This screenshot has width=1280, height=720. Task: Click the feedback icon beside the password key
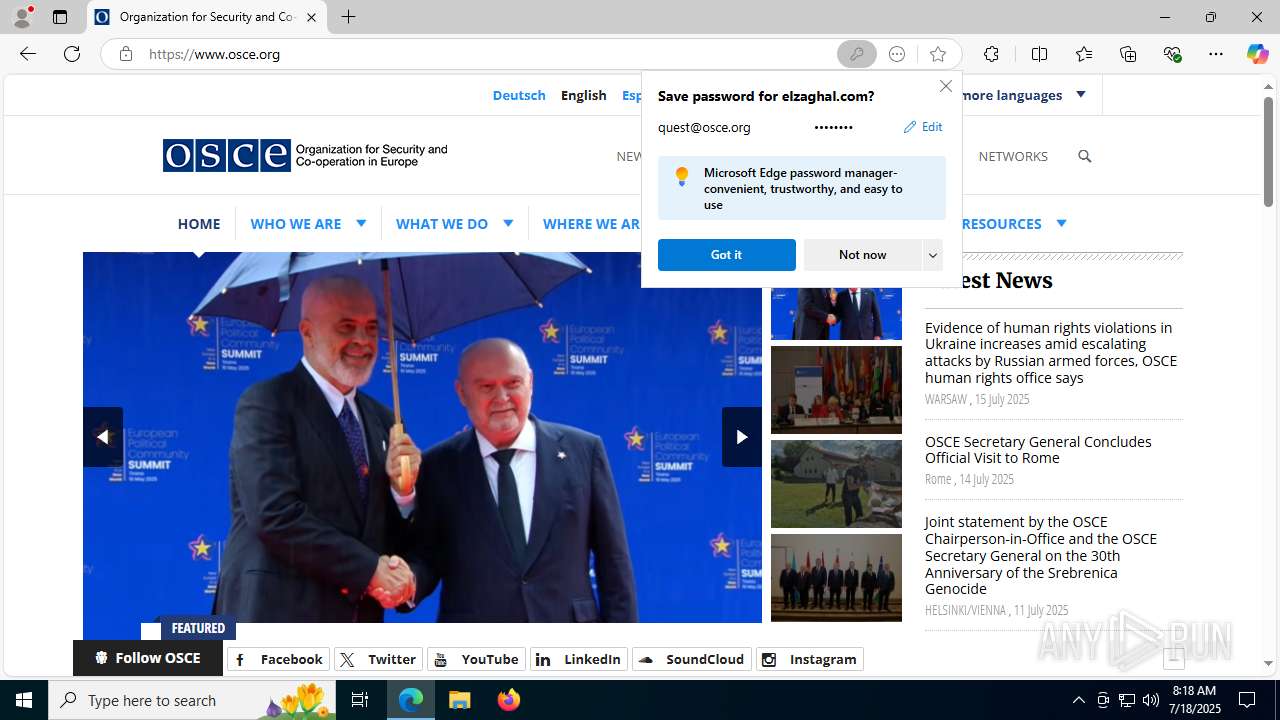pos(897,54)
